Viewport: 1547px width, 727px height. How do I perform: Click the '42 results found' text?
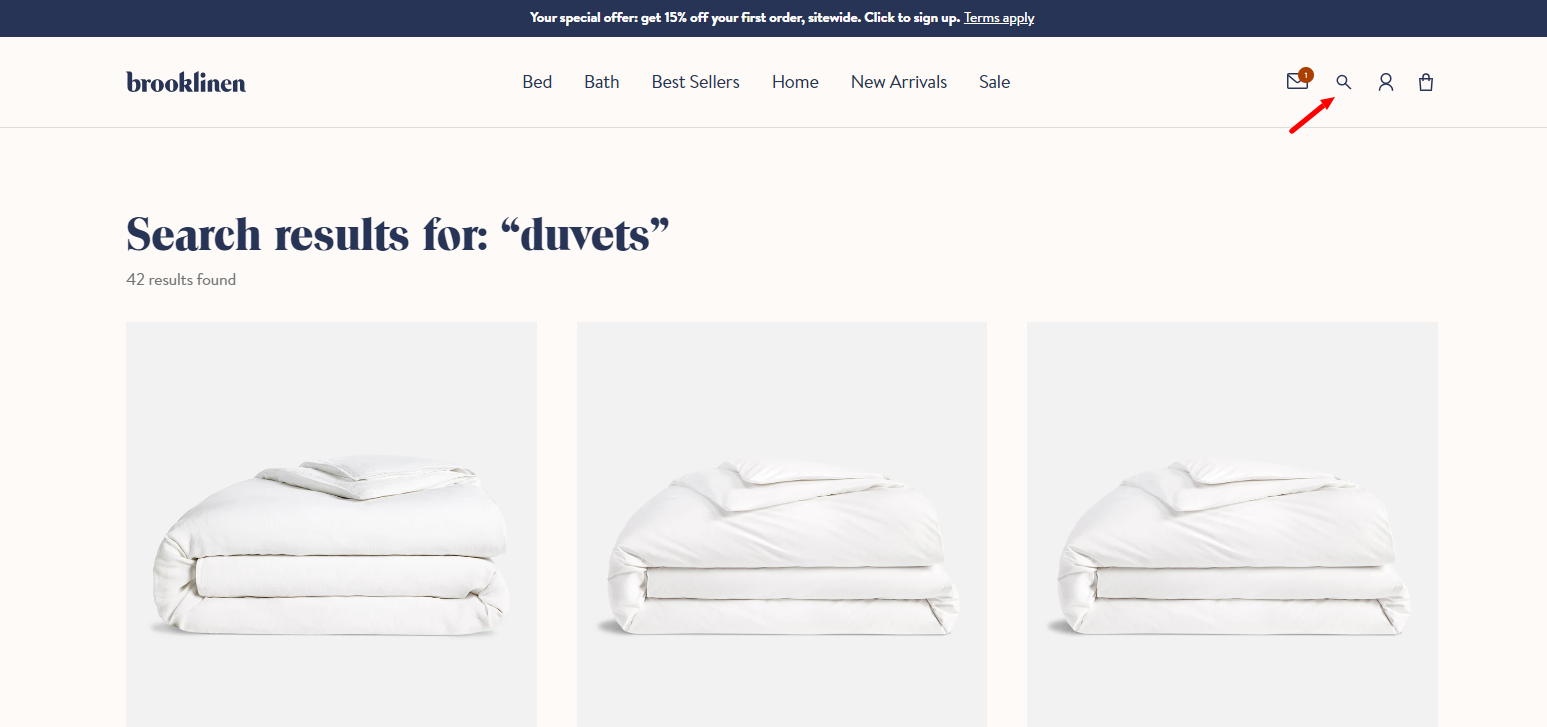181,280
